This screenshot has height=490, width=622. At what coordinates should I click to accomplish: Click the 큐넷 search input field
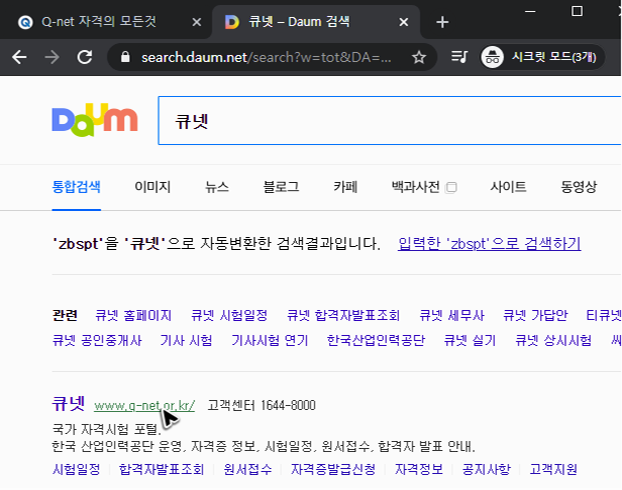click(389, 121)
